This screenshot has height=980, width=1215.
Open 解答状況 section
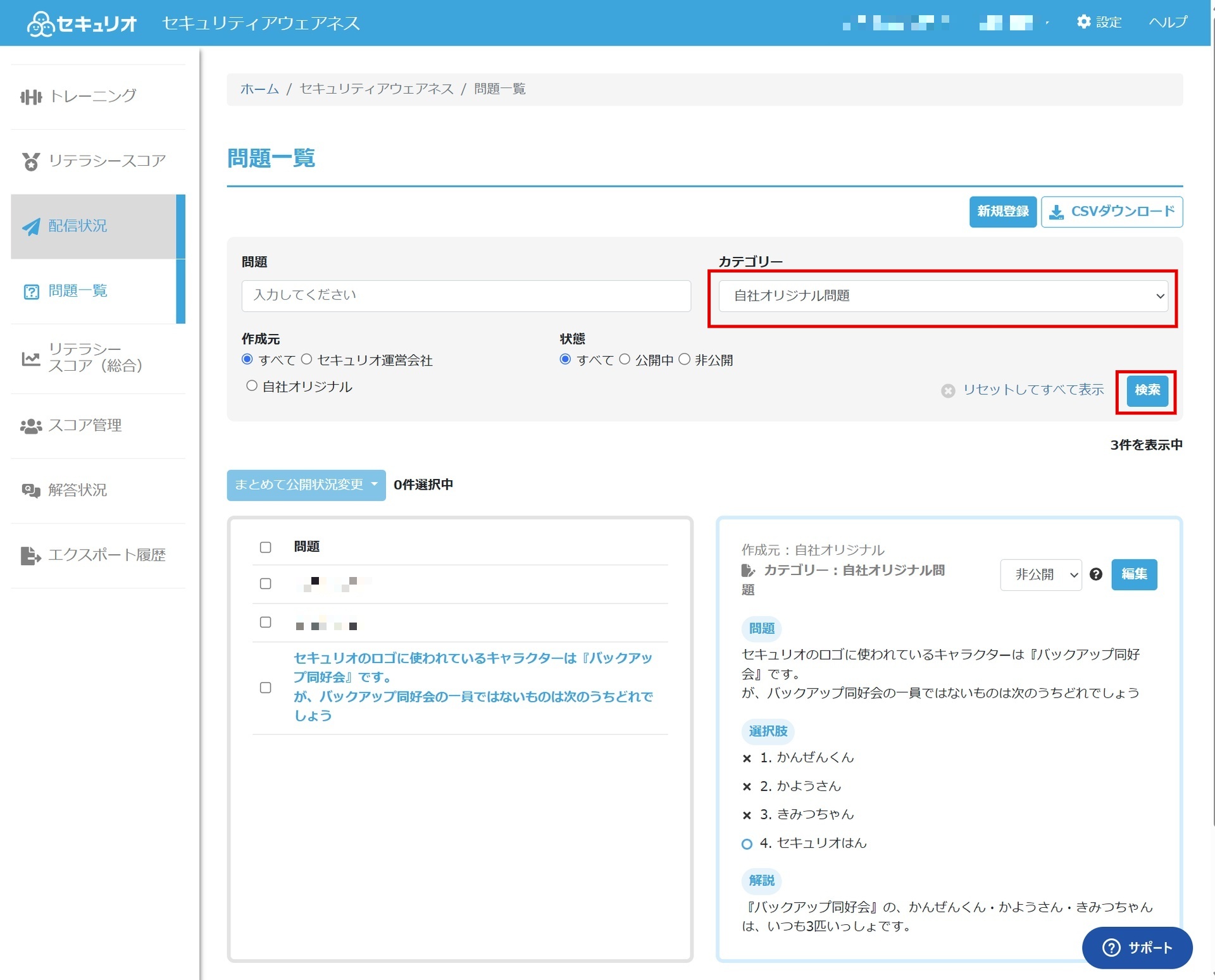tap(98, 491)
